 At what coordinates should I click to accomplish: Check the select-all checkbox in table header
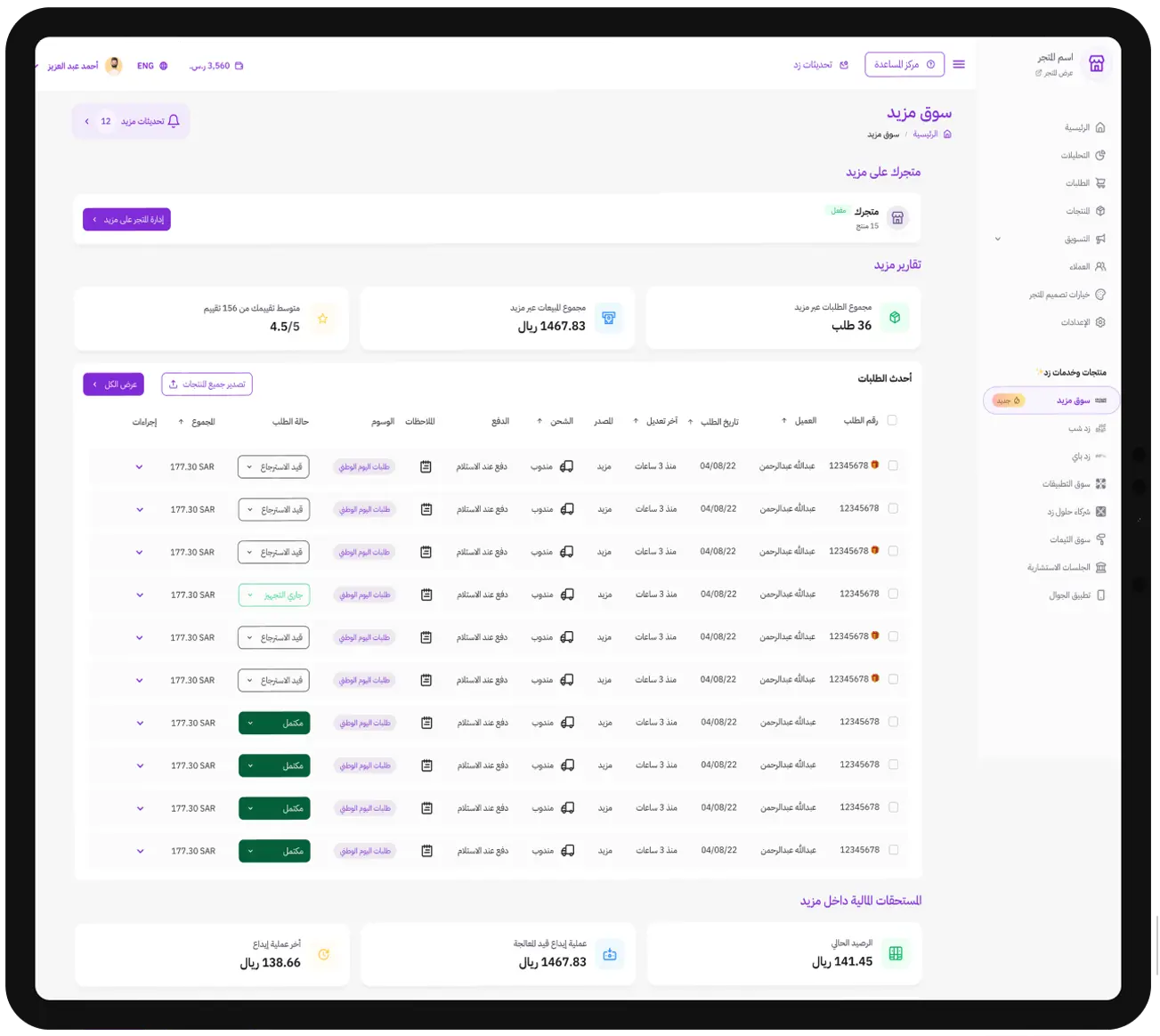pos(892,420)
